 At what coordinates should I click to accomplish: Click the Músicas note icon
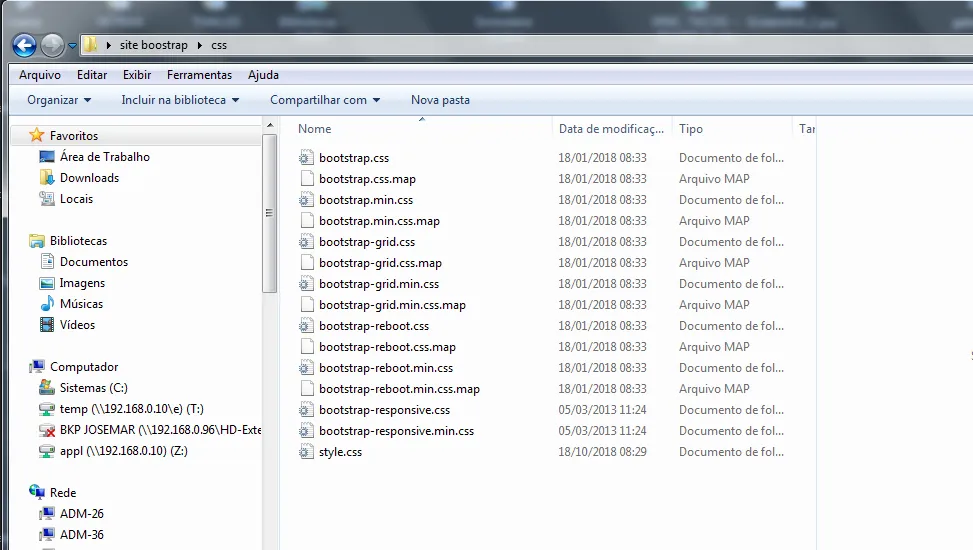click(47, 304)
